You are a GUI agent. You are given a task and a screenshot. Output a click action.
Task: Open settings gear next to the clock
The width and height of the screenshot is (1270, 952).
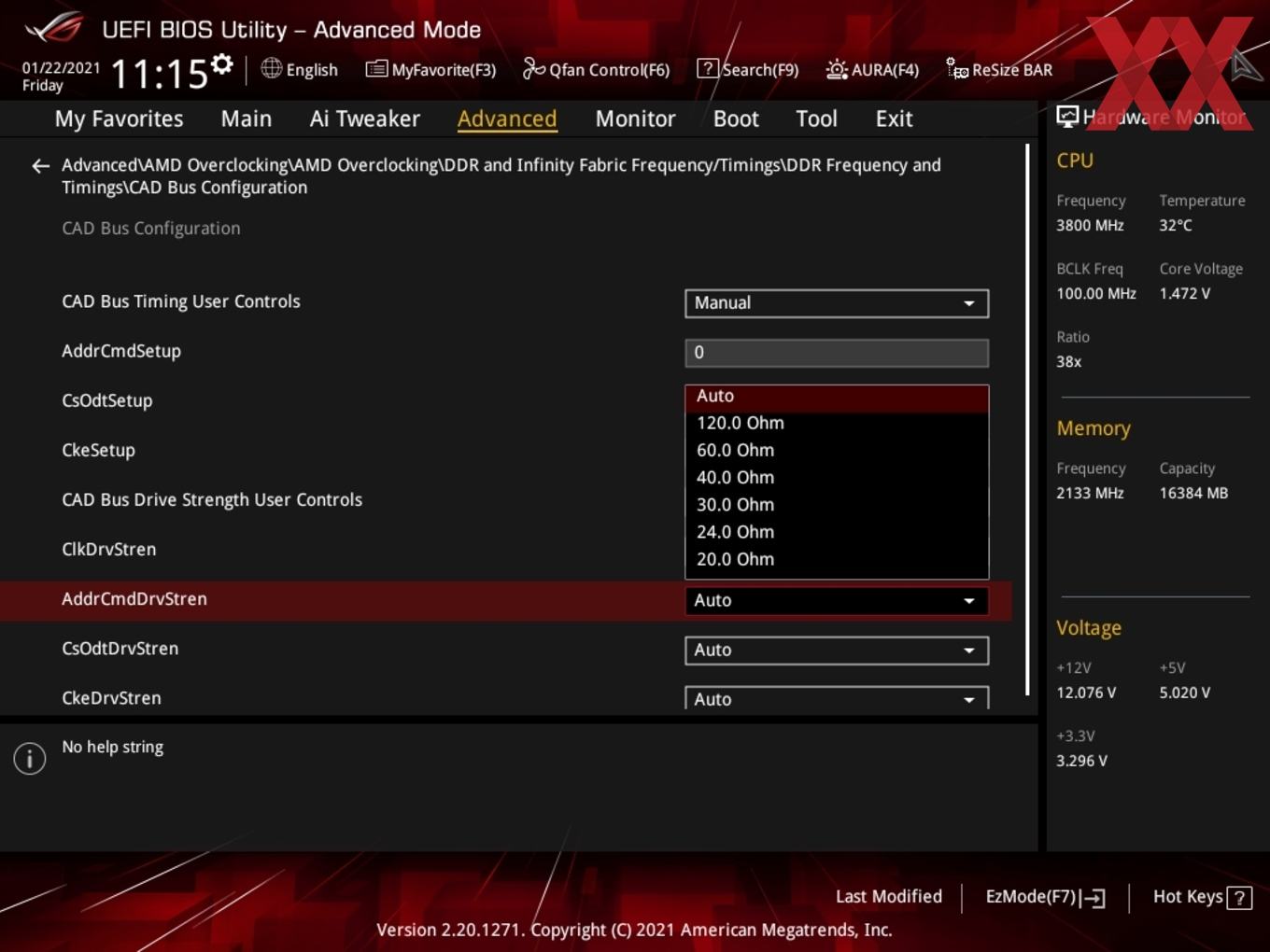pyautogui.click(x=221, y=64)
